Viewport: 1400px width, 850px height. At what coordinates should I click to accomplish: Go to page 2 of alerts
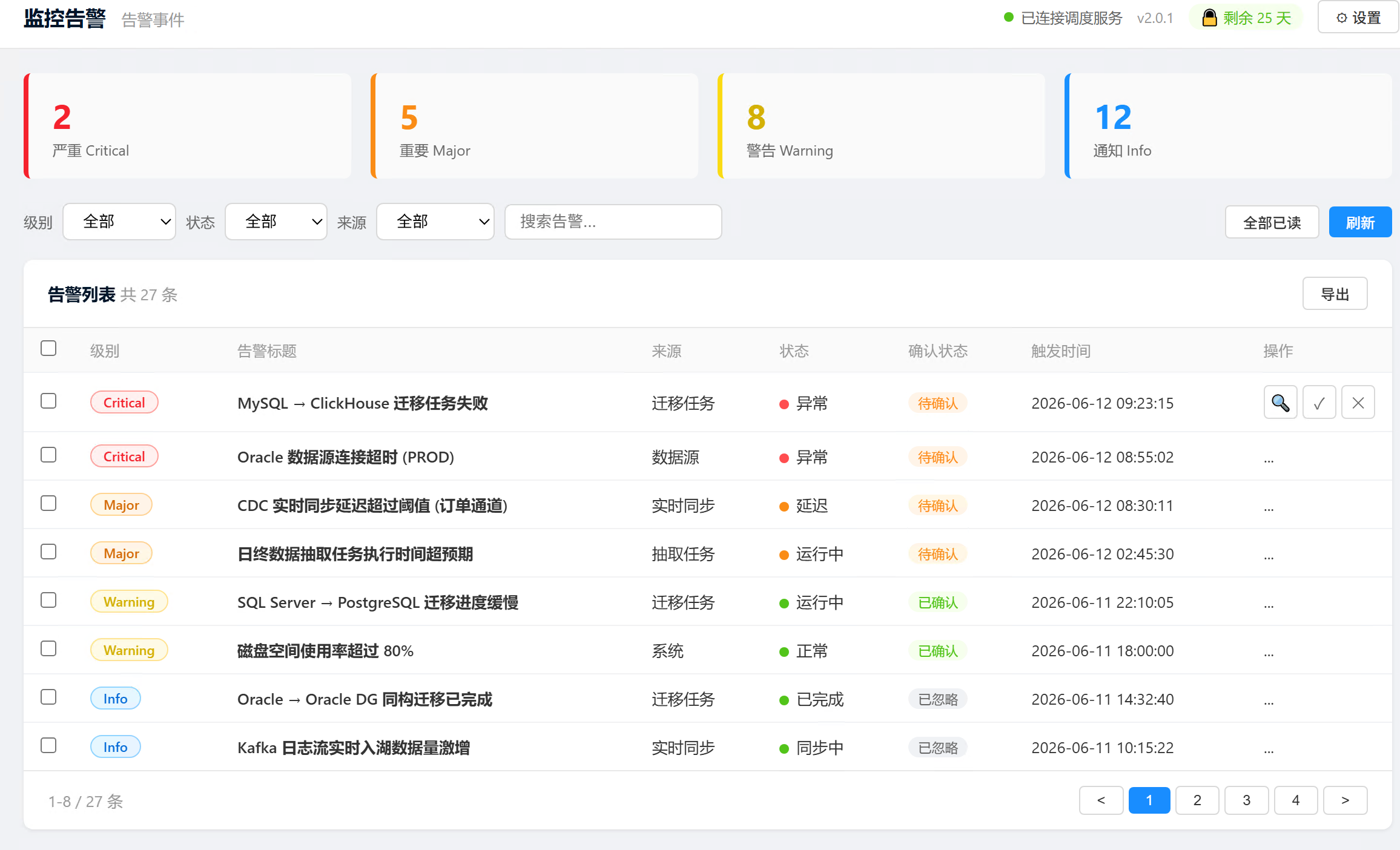coord(1197,800)
